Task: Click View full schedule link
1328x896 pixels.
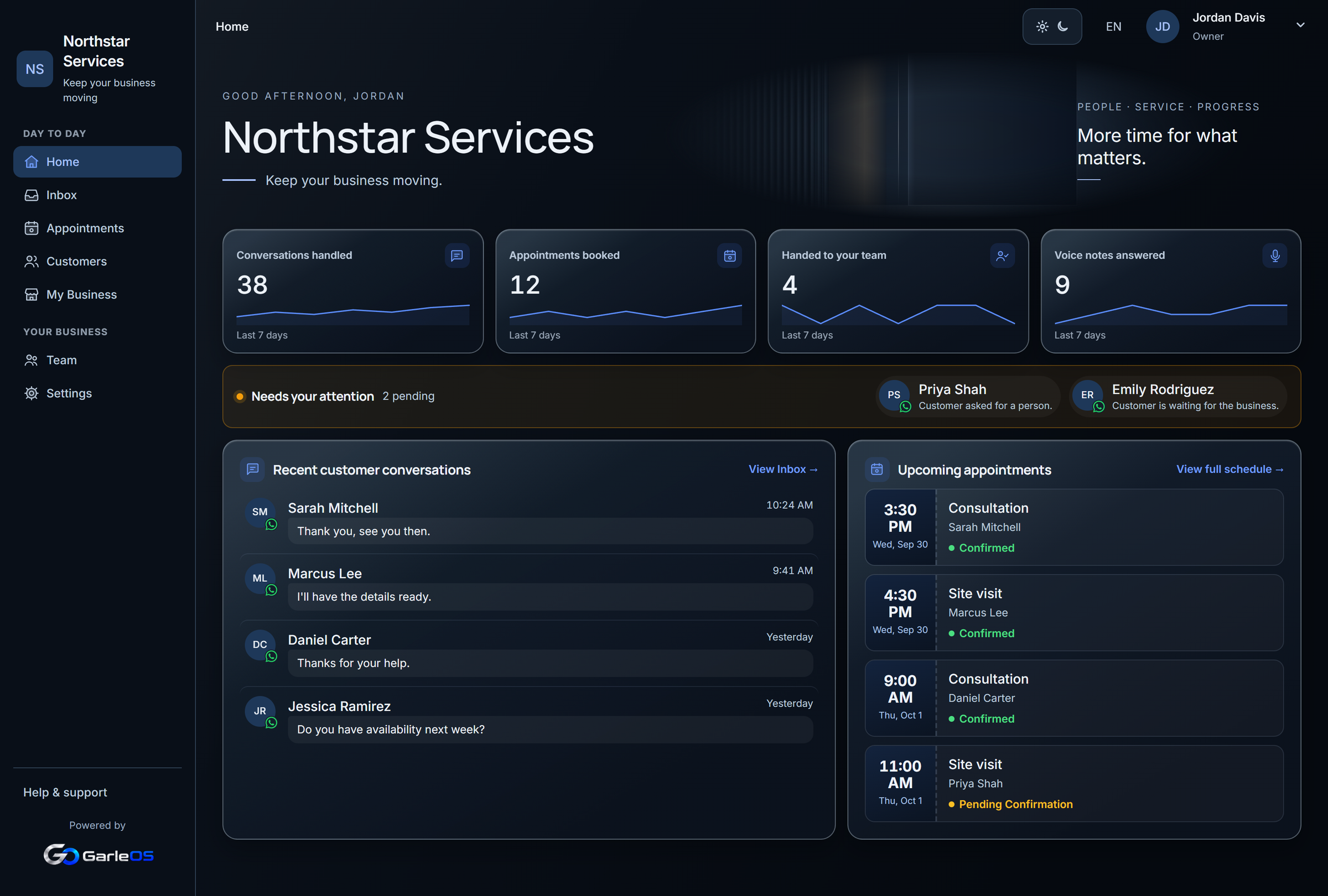Action: coord(1230,469)
